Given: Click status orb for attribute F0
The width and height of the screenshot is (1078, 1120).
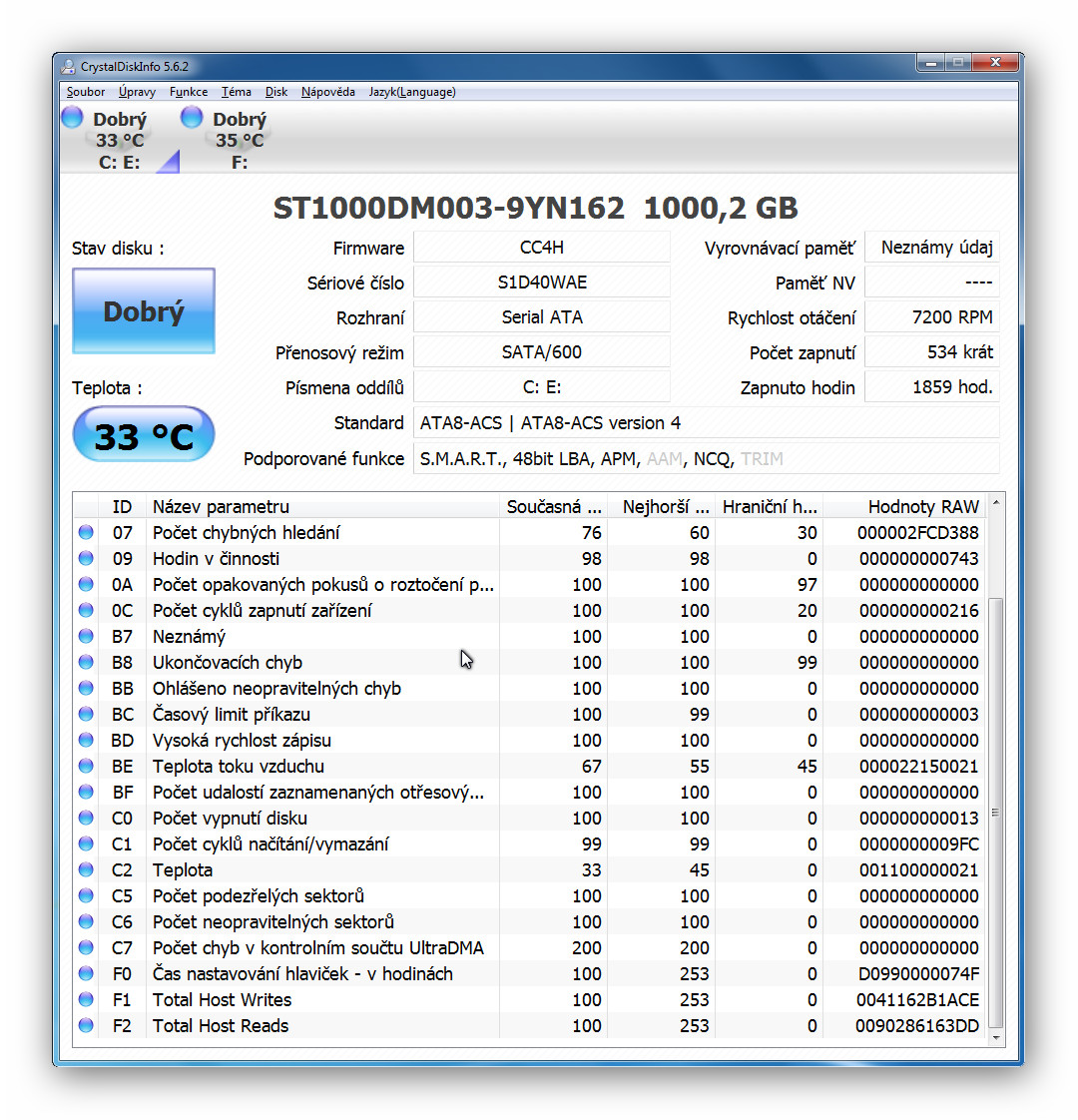Looking at the screenshot, I should pyautogui.click(x=86, y=973).
